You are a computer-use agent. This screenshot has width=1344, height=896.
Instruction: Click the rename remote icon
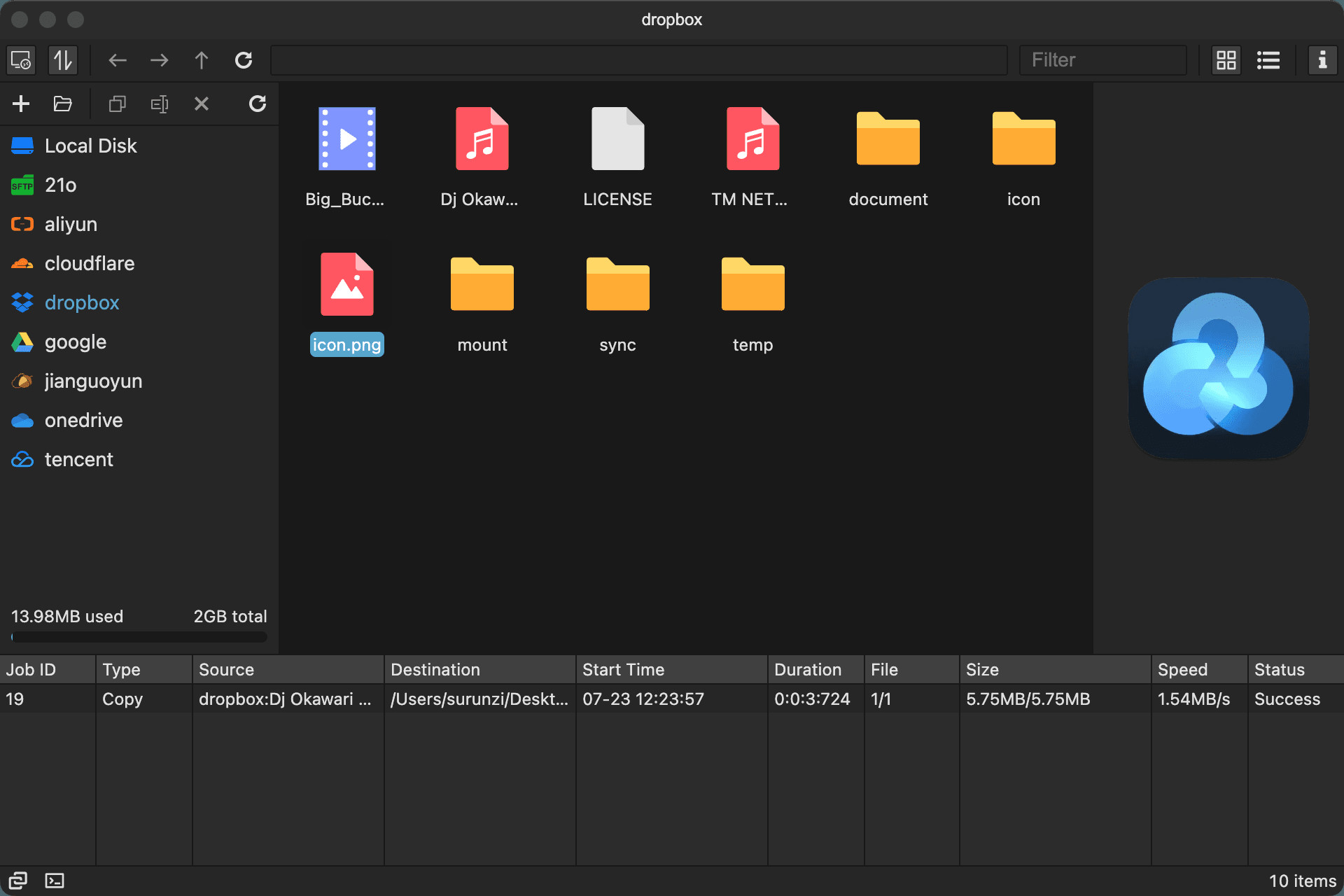pos(160,104)
